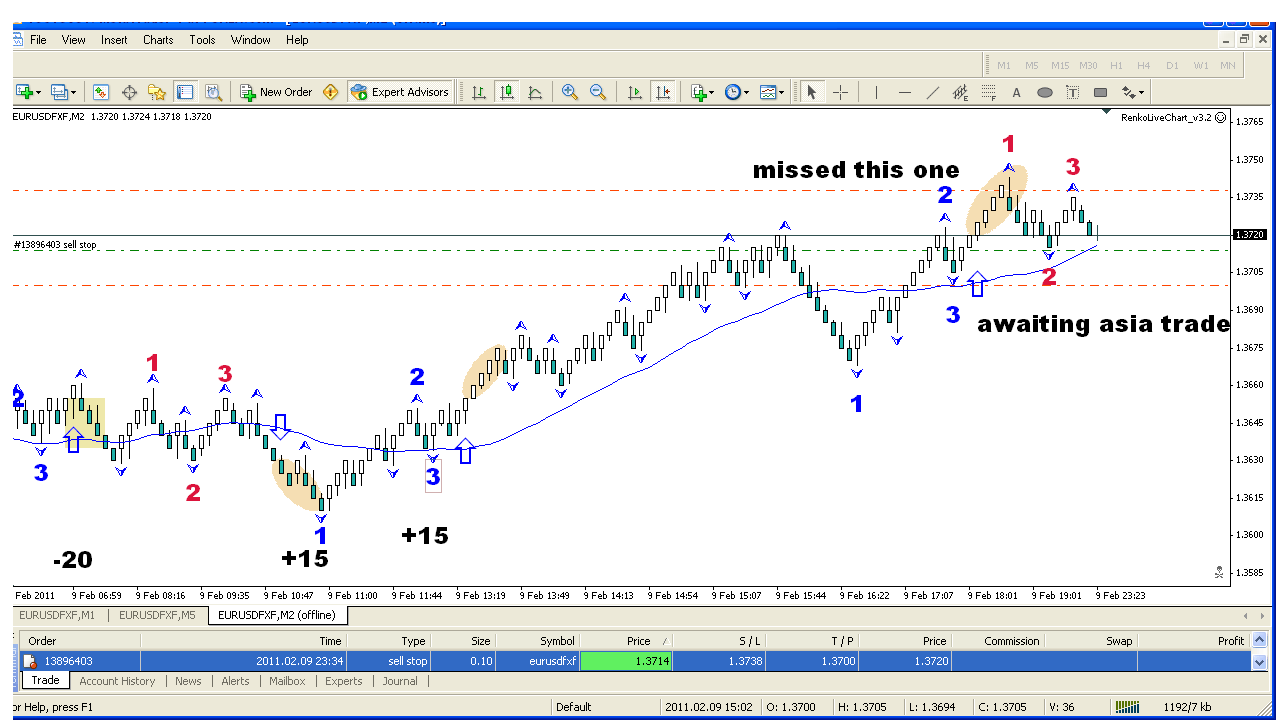Toggle the Terminal panel visibility
1276x720 pixels.
[x=185, y=92]
